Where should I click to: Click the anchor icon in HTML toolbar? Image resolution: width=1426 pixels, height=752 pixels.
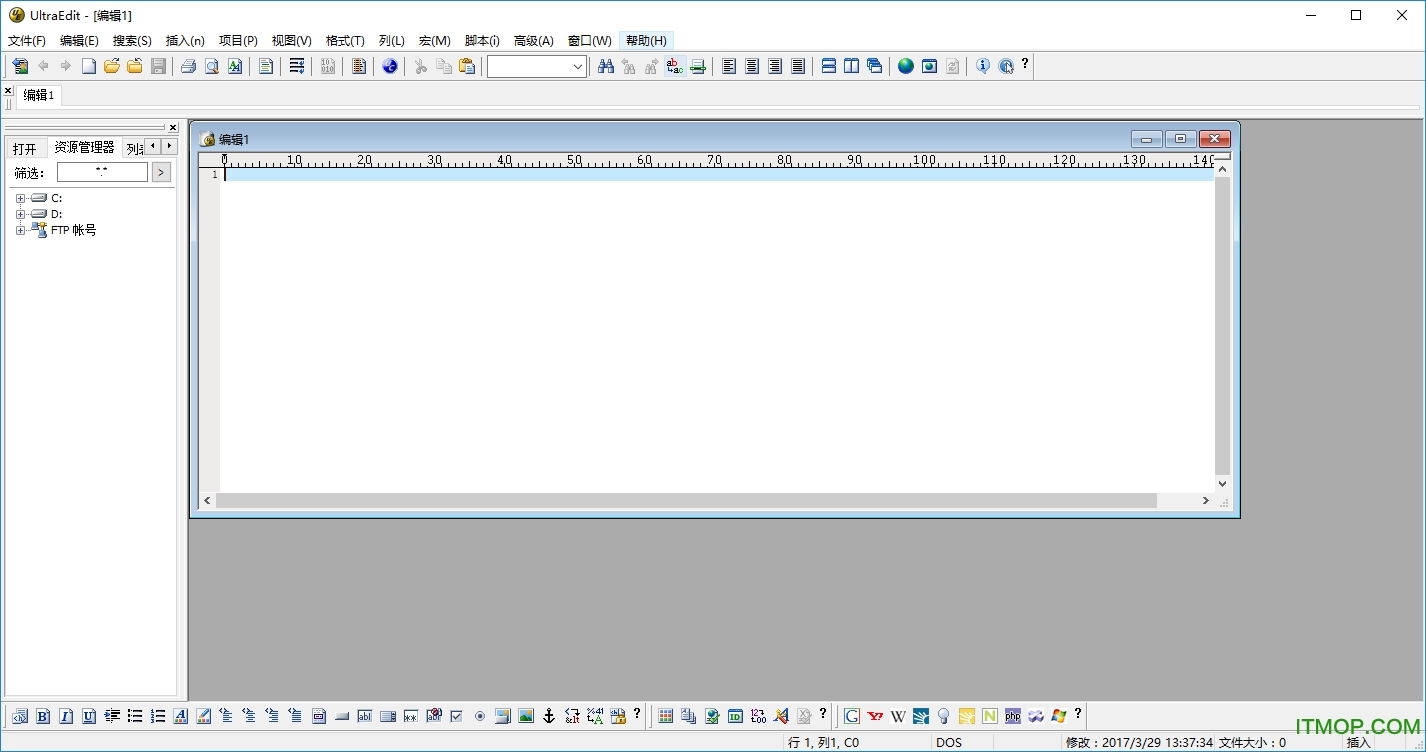coord(548,716)
